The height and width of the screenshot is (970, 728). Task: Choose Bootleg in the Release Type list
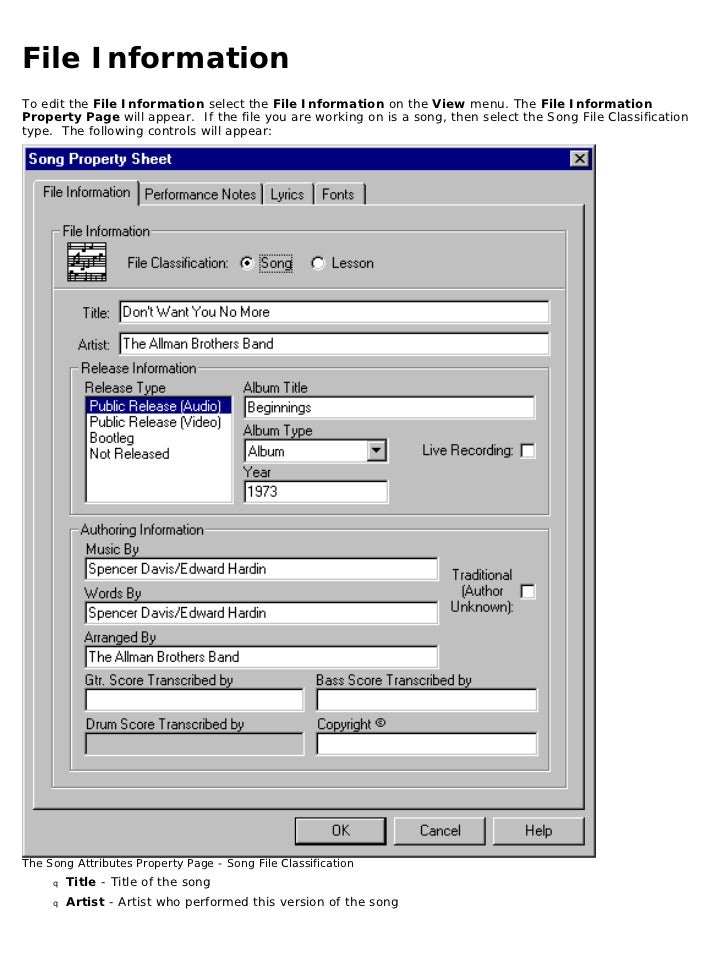click(158, 438)
